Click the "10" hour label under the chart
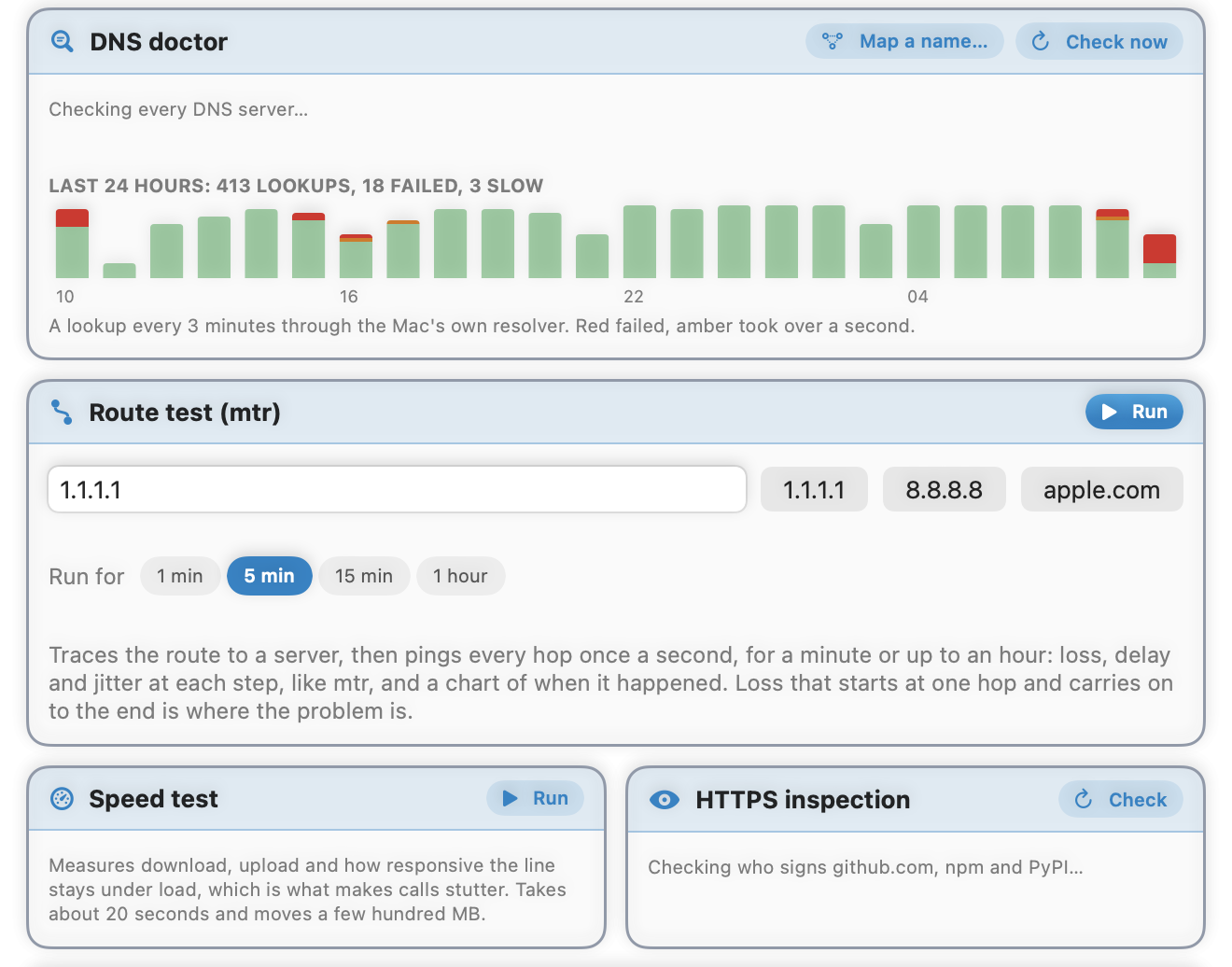The image size is (1232, 967). (x=65, y=297)
